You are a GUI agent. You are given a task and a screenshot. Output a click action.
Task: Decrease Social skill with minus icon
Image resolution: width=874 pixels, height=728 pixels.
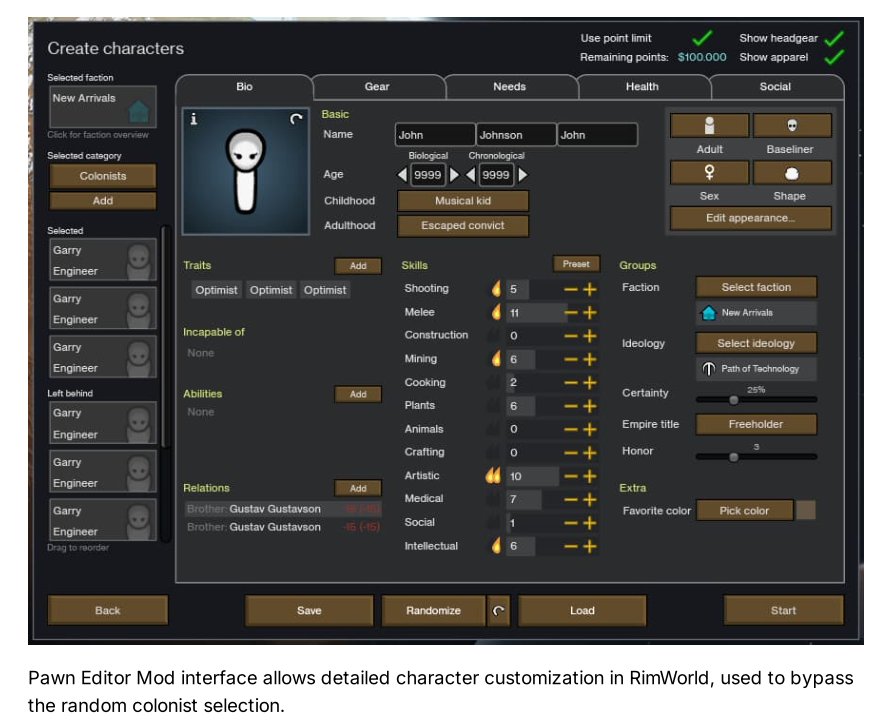point(571,523)
